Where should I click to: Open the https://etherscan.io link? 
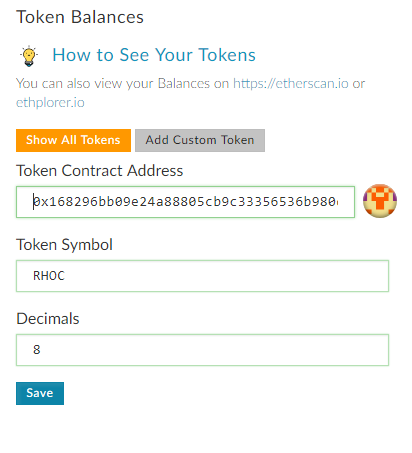pos(291,83)
